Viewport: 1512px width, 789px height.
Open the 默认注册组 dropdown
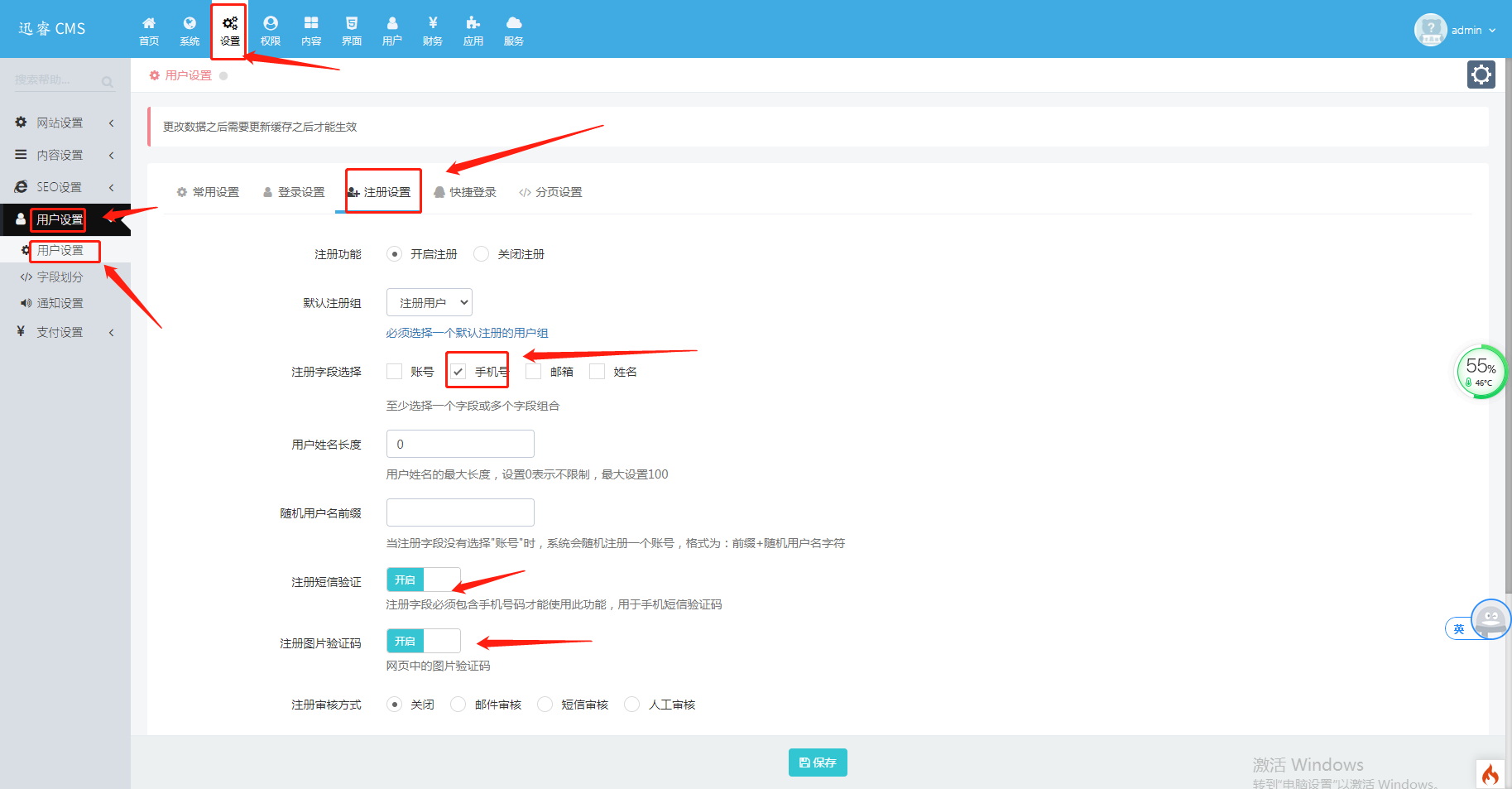tap(430, 303)
